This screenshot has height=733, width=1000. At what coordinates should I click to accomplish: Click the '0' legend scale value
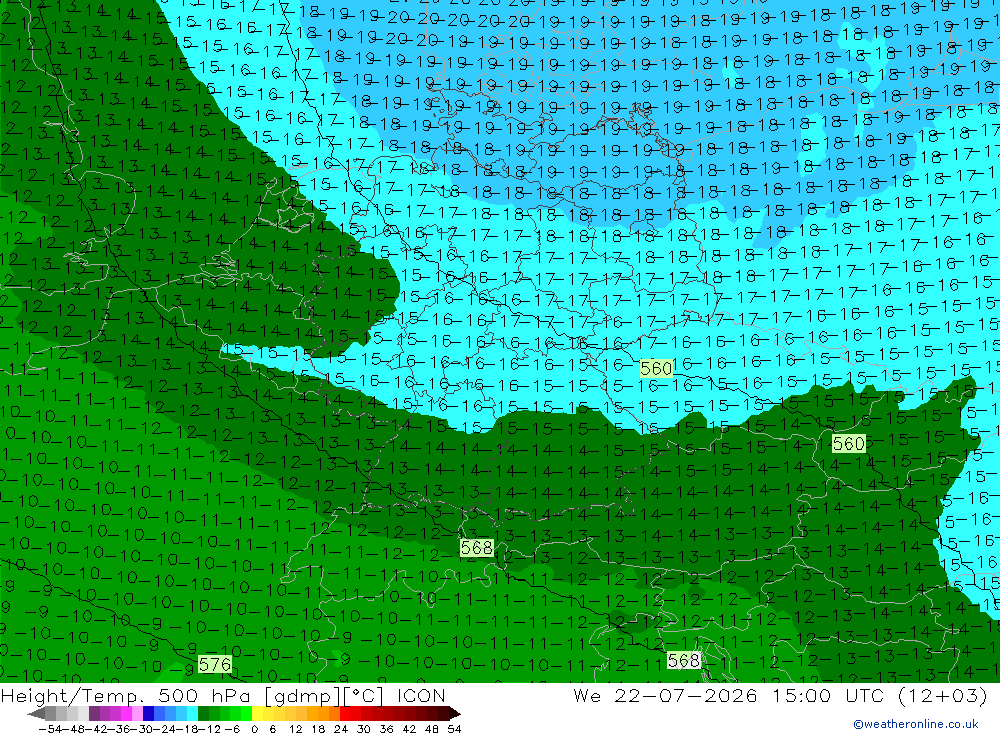coord(254,729)
